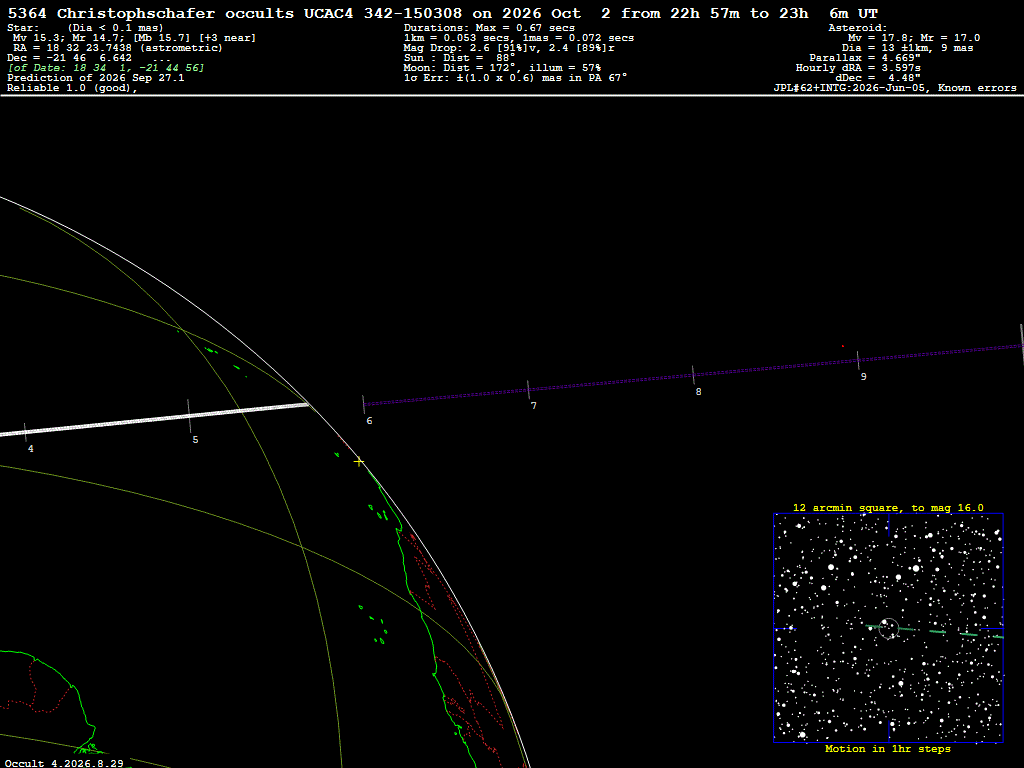Click time tick marker labeled 4

pos(25,432)
